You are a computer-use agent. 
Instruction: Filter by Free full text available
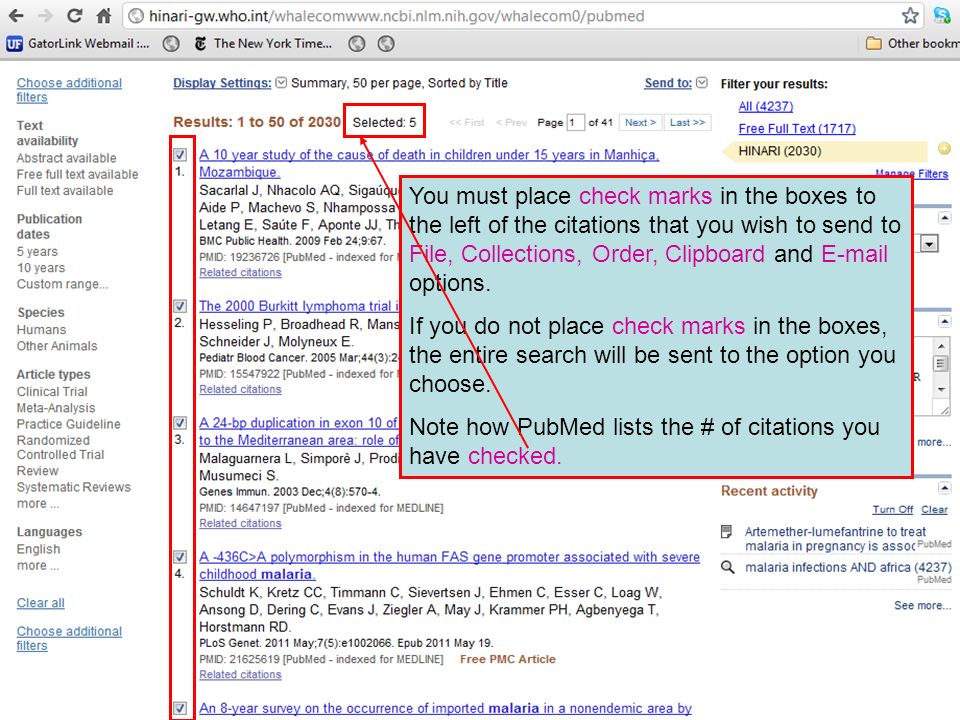click(77, 174)
